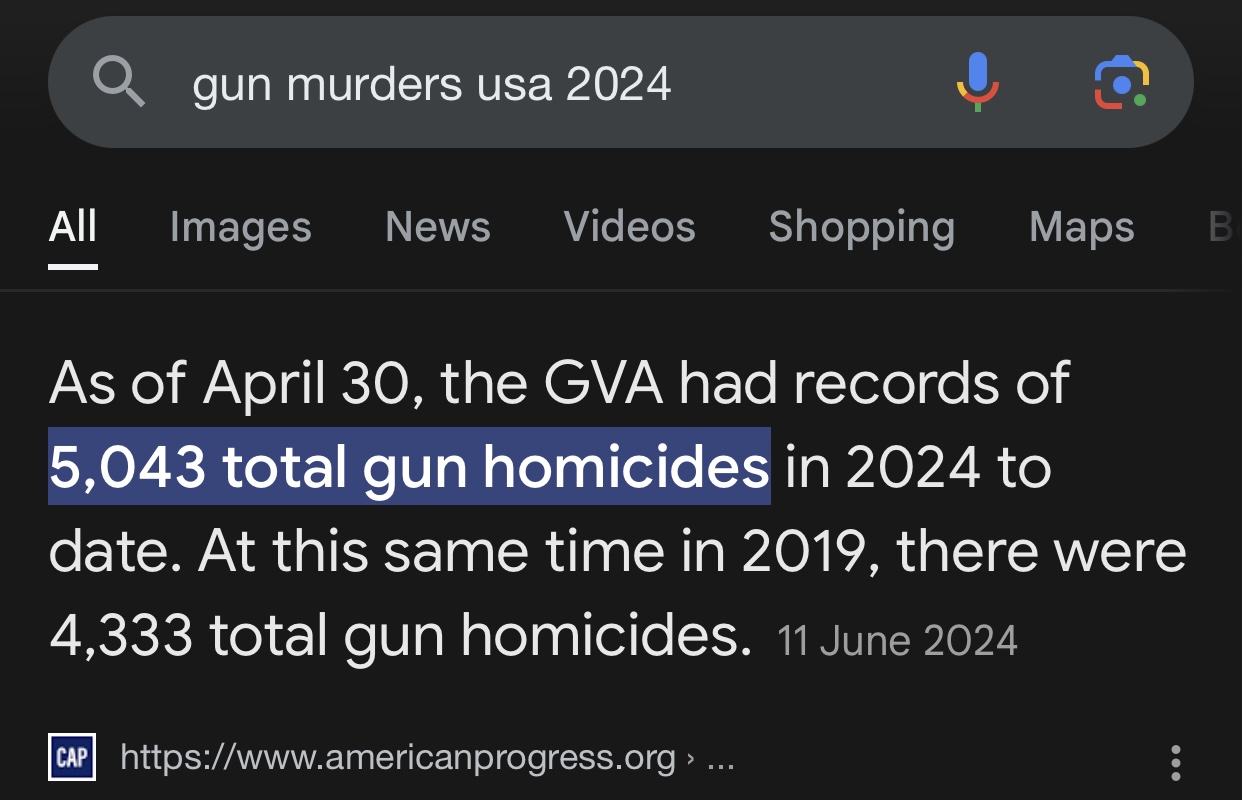
Task: Switch to the Images tab
Action: pos(240,227)
